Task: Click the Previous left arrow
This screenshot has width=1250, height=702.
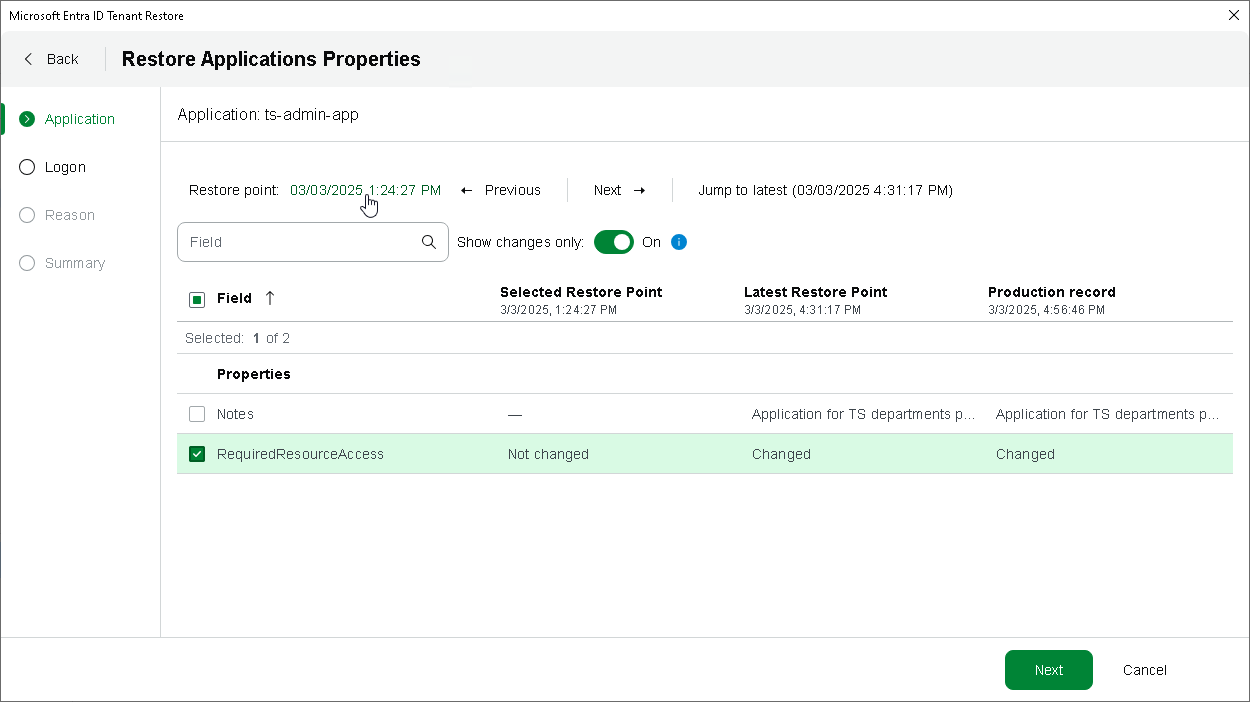Action: (x=467, y=190)
